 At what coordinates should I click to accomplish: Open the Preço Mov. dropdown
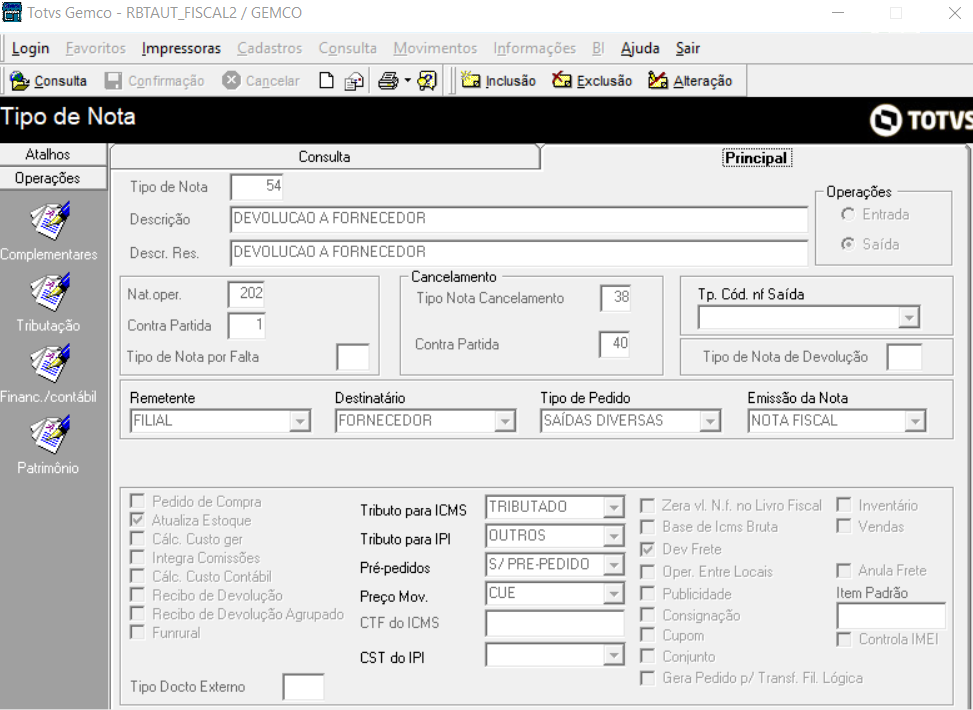614,593
